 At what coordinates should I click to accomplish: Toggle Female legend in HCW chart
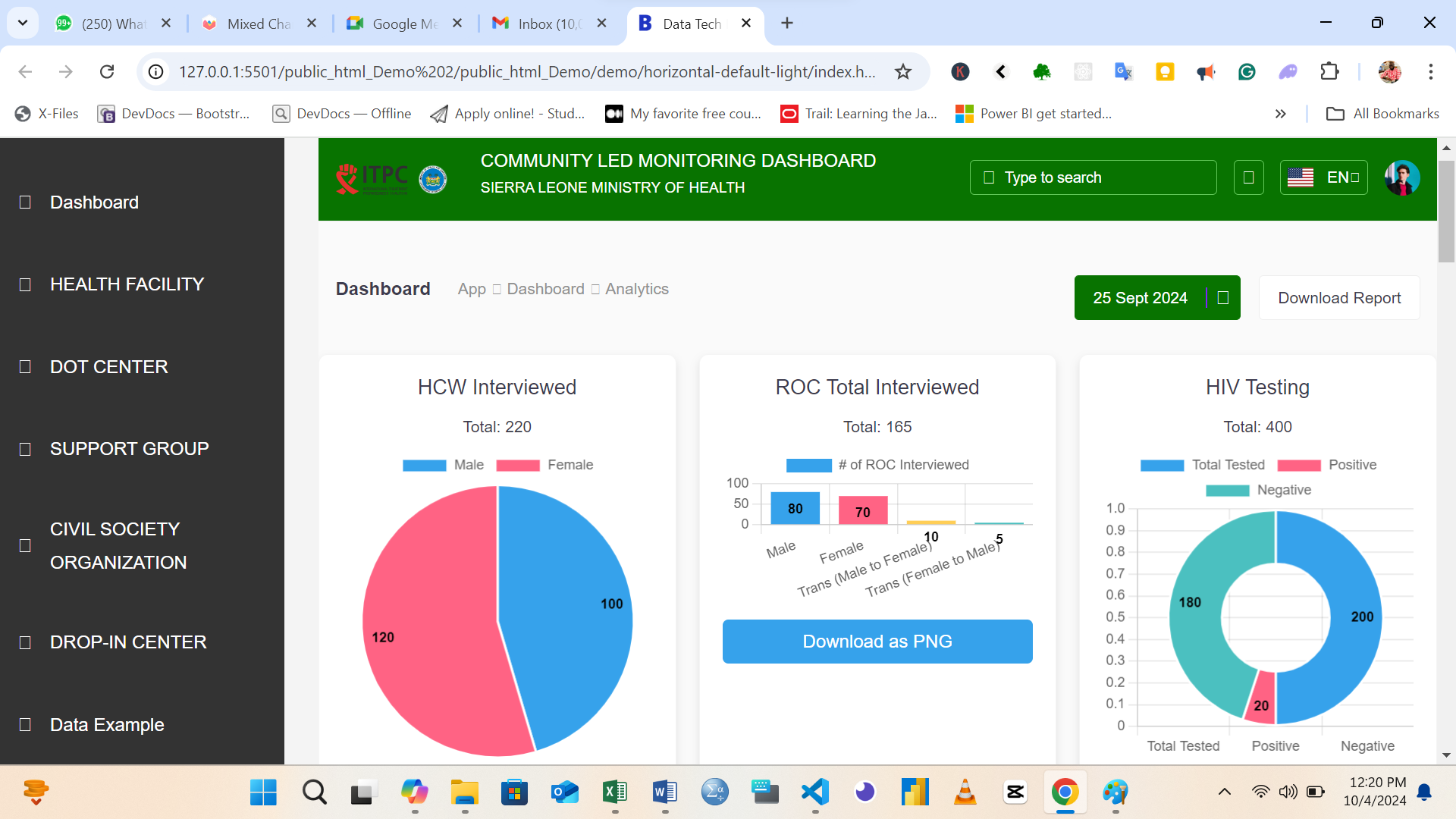(544, 465)
